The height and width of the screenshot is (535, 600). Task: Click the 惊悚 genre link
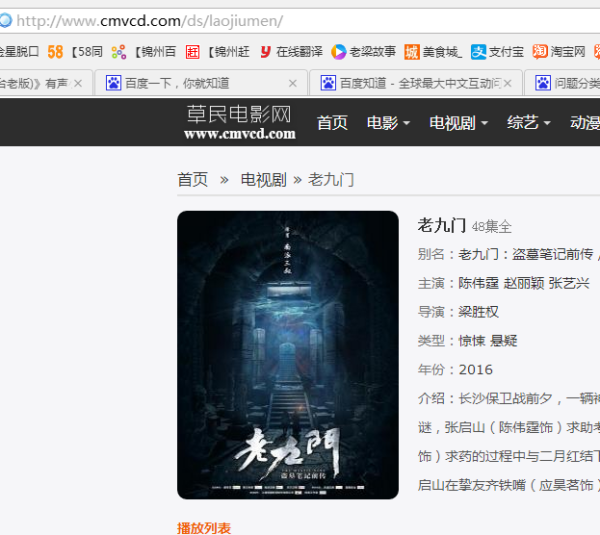click(472, 341)
